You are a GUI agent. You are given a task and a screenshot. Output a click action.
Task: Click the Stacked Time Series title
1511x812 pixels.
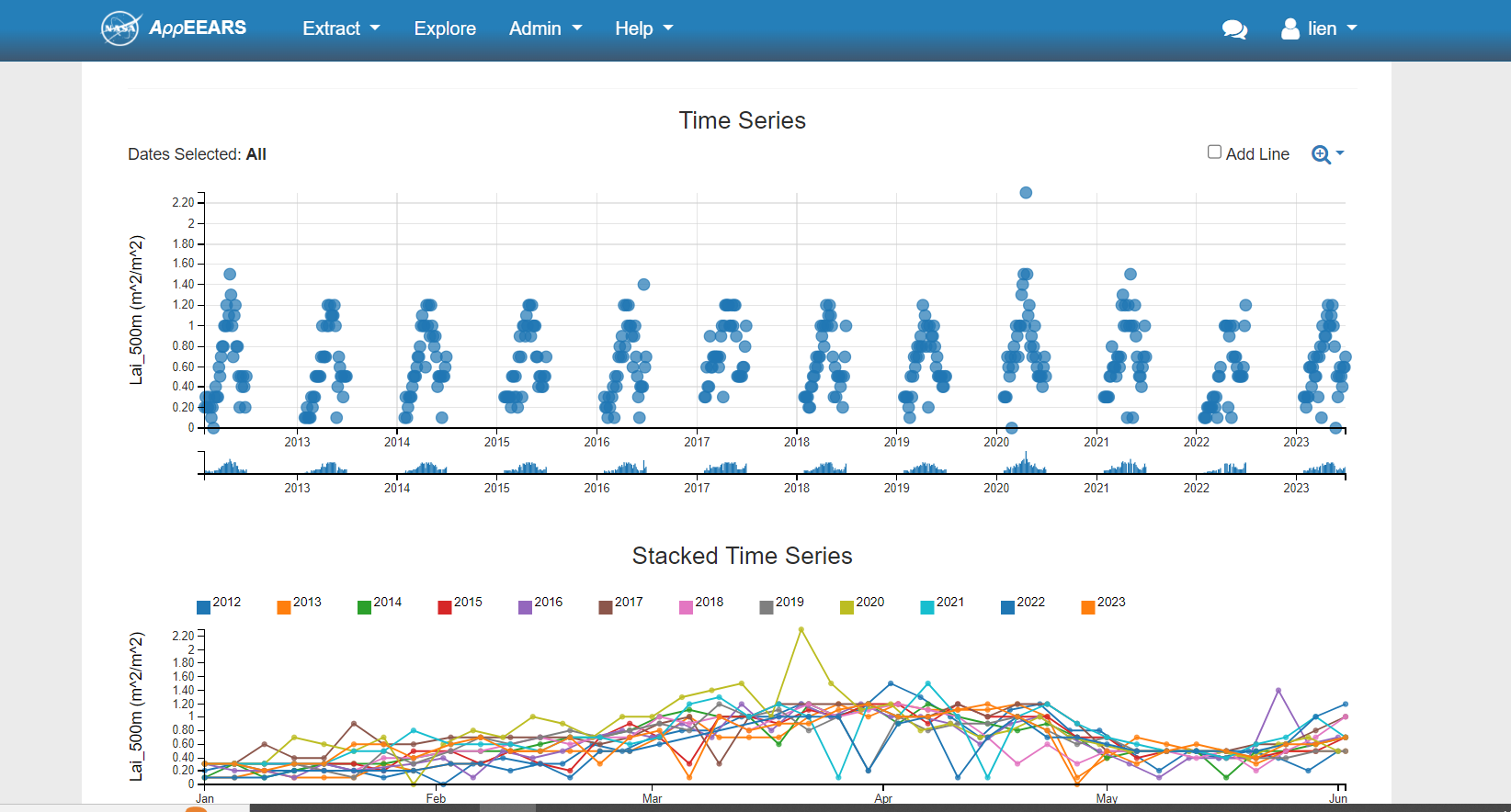pyautogui.click(x=743, y=556)
